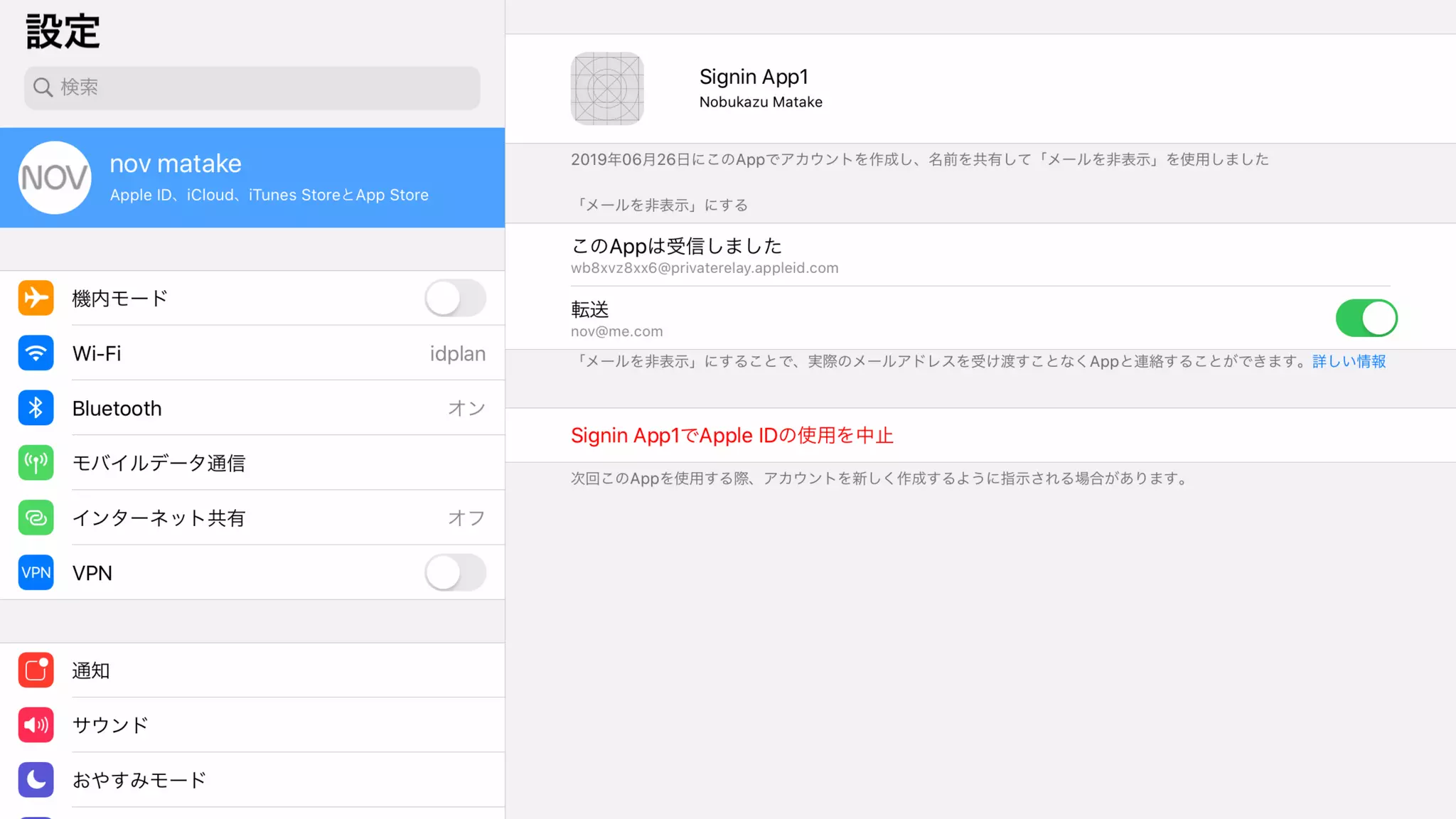Viewport: 1456px width, 819px height.
Task: Tap the Bluetooth icon in sidebar
Action: coord(36,407)
